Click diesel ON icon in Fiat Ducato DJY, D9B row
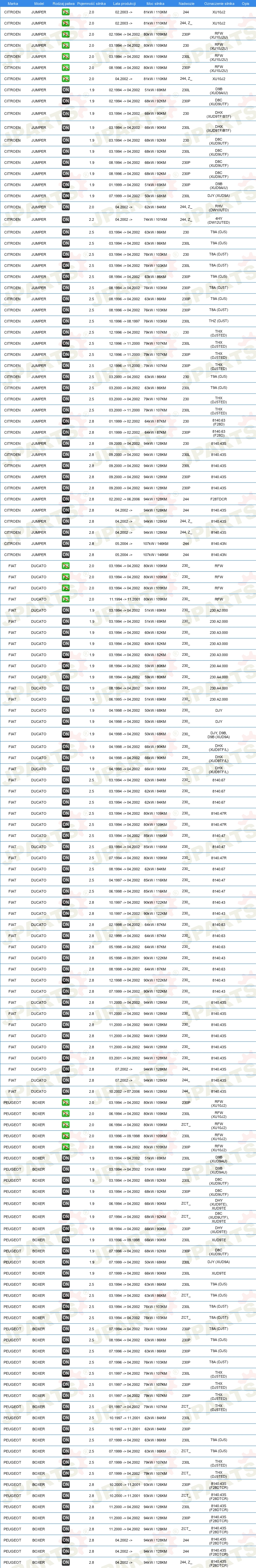The image size is (256, 1568). pyautogui.click(x=65, y=734)
